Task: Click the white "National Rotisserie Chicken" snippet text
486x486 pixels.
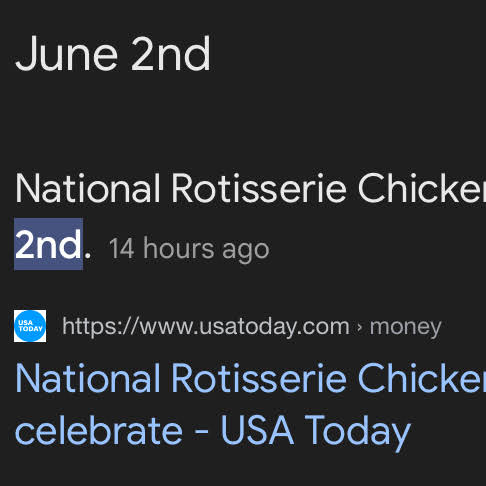Action: (x=250, y=188)
